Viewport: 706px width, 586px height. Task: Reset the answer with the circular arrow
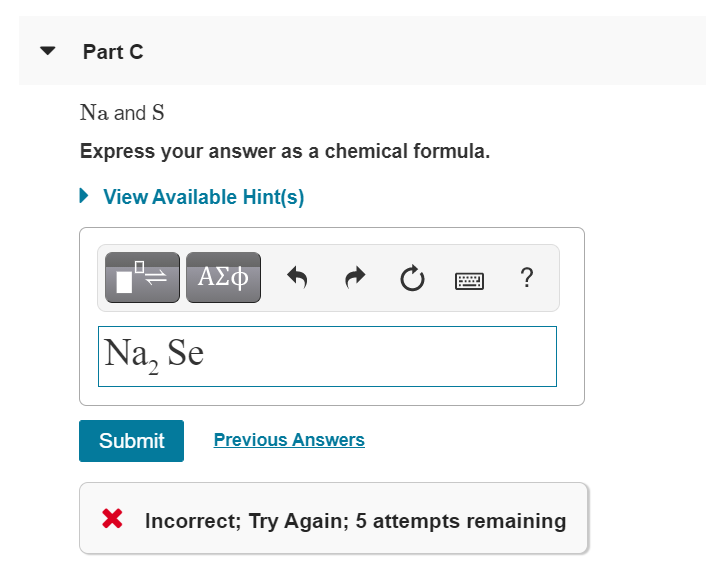(412, 278)
